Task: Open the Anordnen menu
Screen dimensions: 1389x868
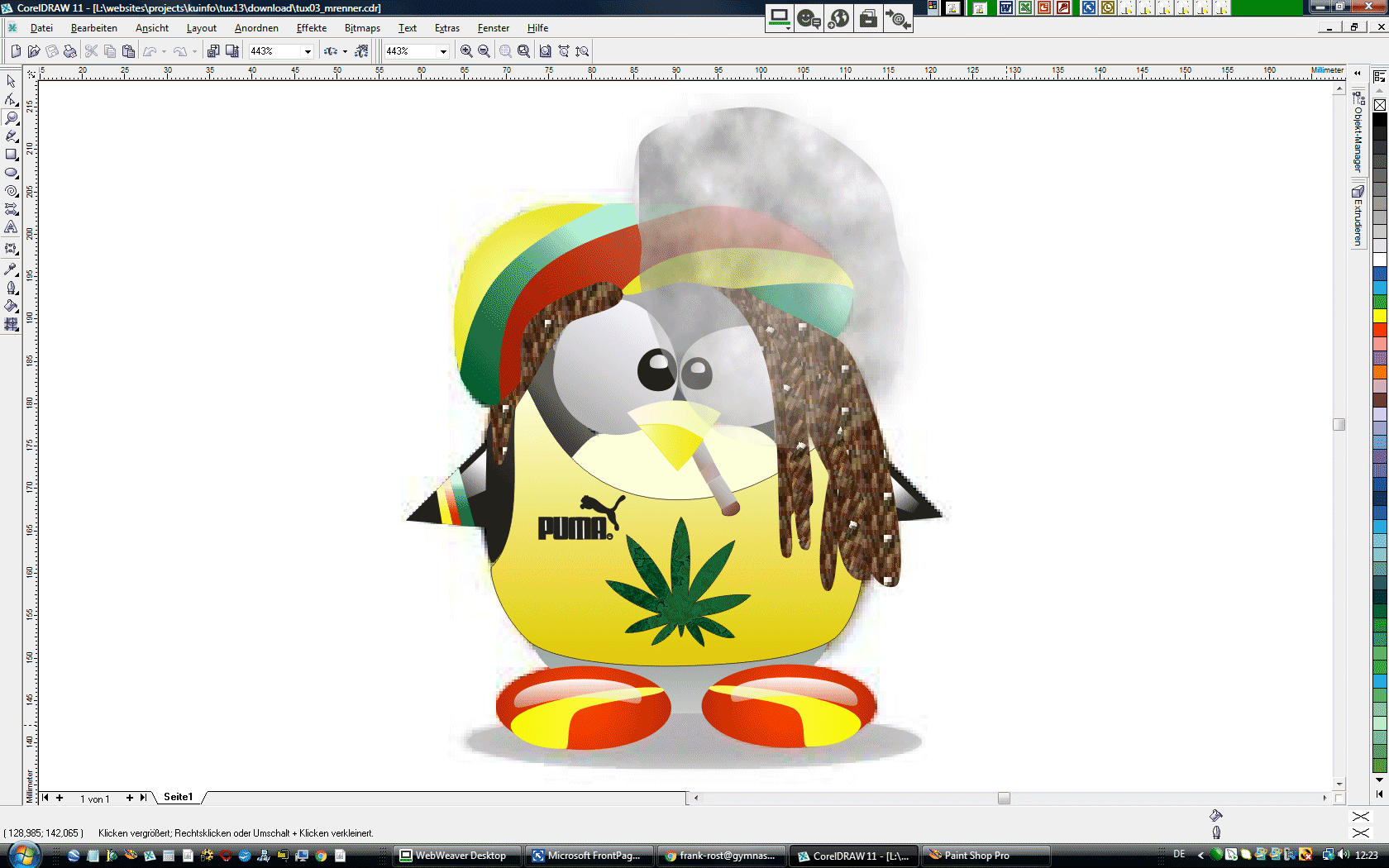Action: pos(256,28)
